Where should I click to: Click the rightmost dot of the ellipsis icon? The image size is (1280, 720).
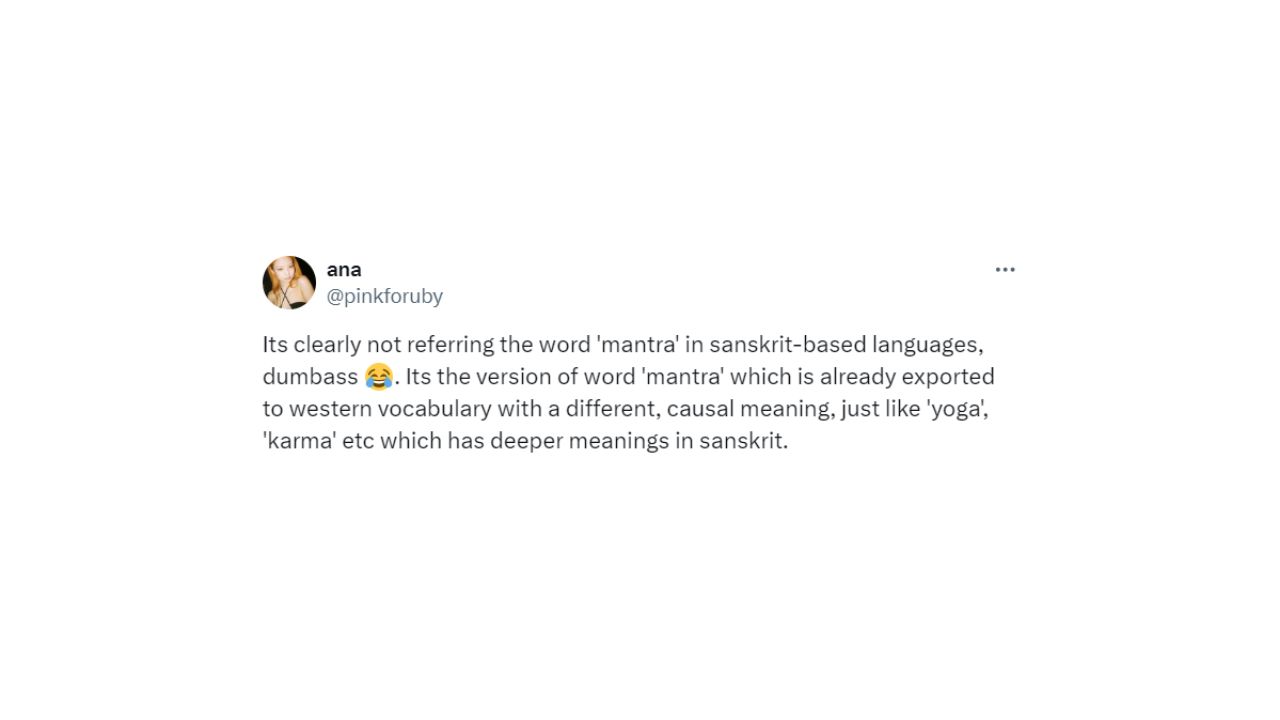(1013, 268)
